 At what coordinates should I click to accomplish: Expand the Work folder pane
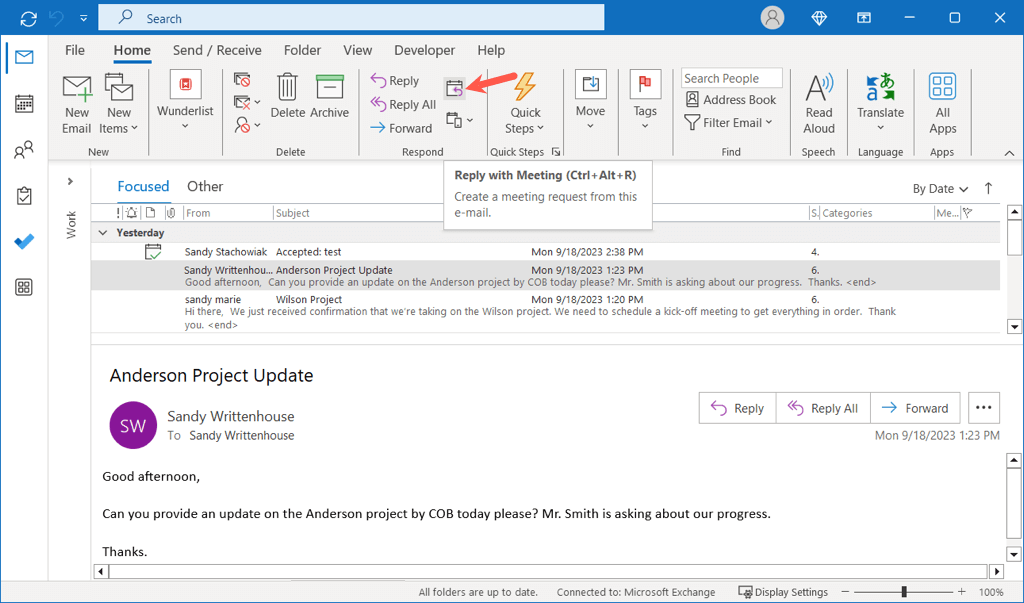click(x=70, y=181)
